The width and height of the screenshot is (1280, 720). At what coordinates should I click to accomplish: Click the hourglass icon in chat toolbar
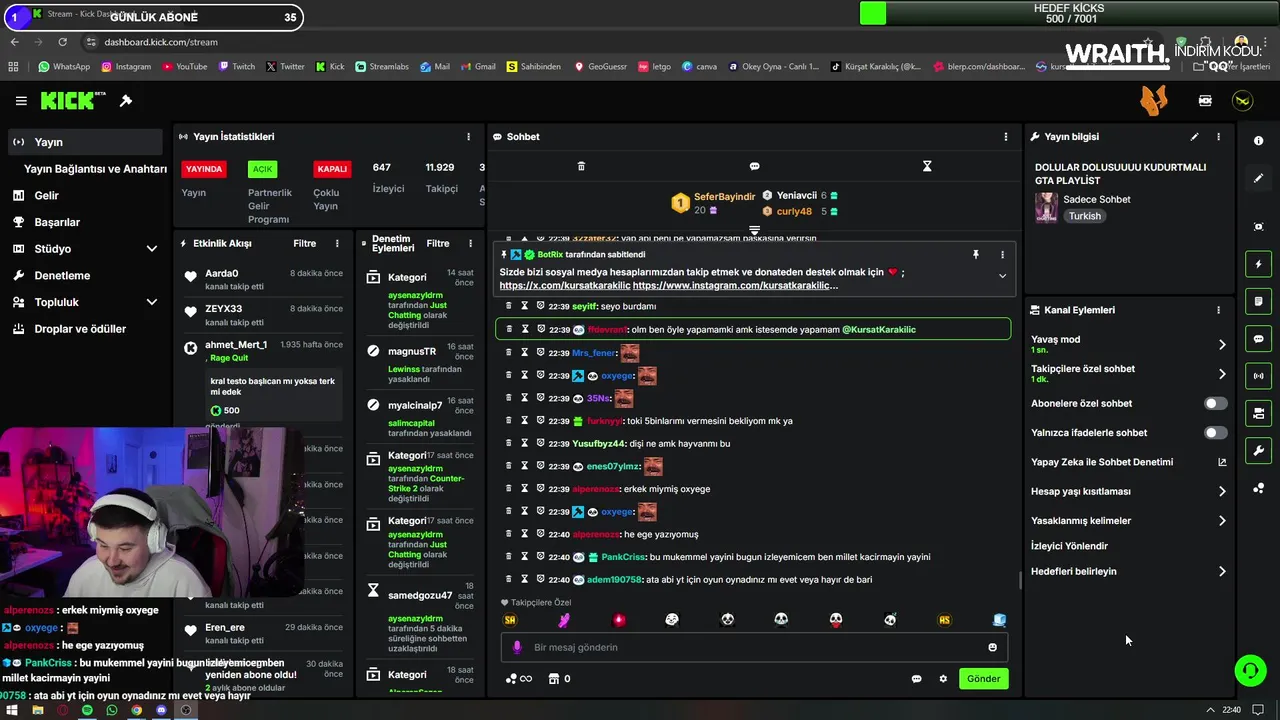[927, 166]
